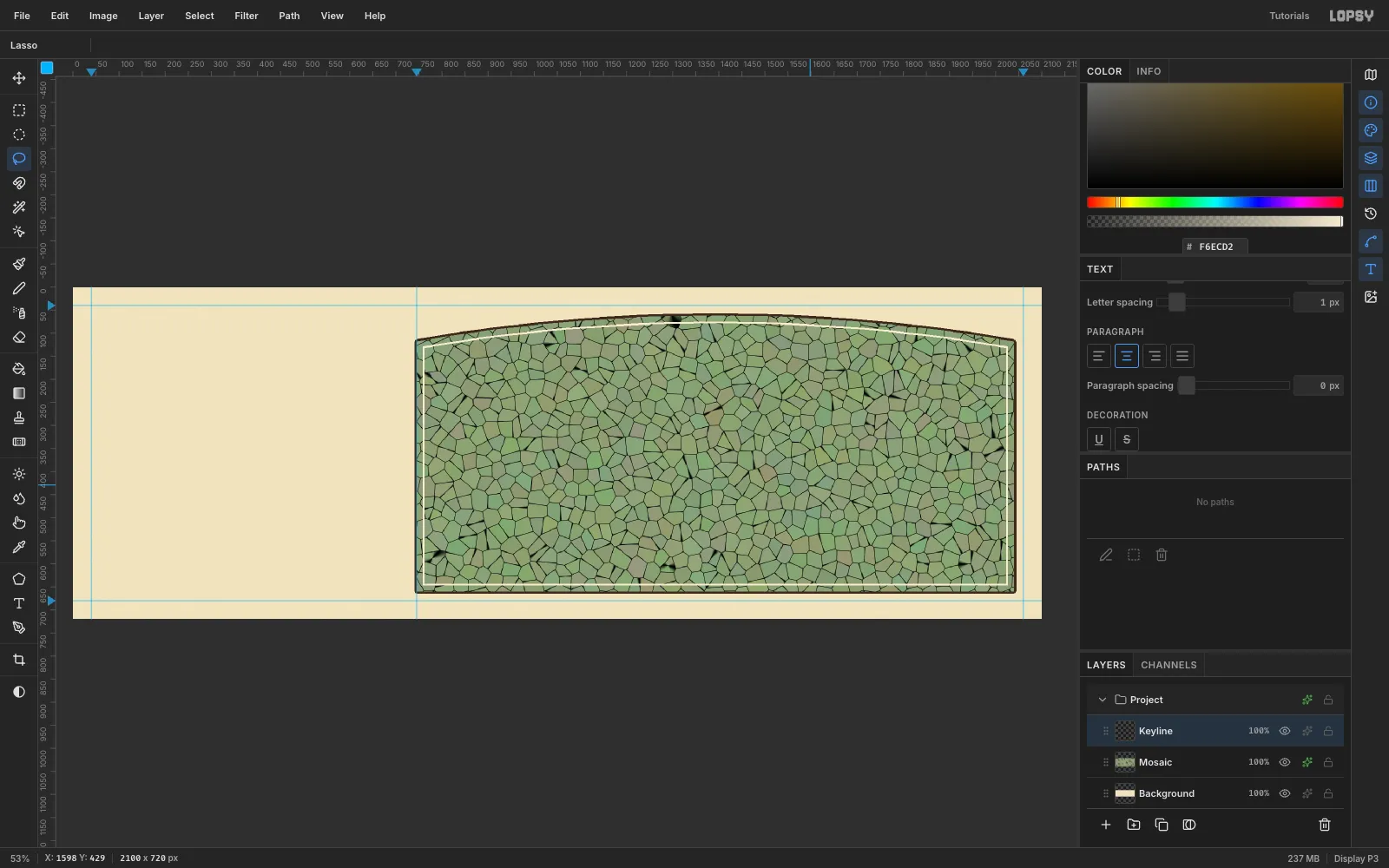Click the Mosaic layer thumbnail

click(x=1125, y=762)
